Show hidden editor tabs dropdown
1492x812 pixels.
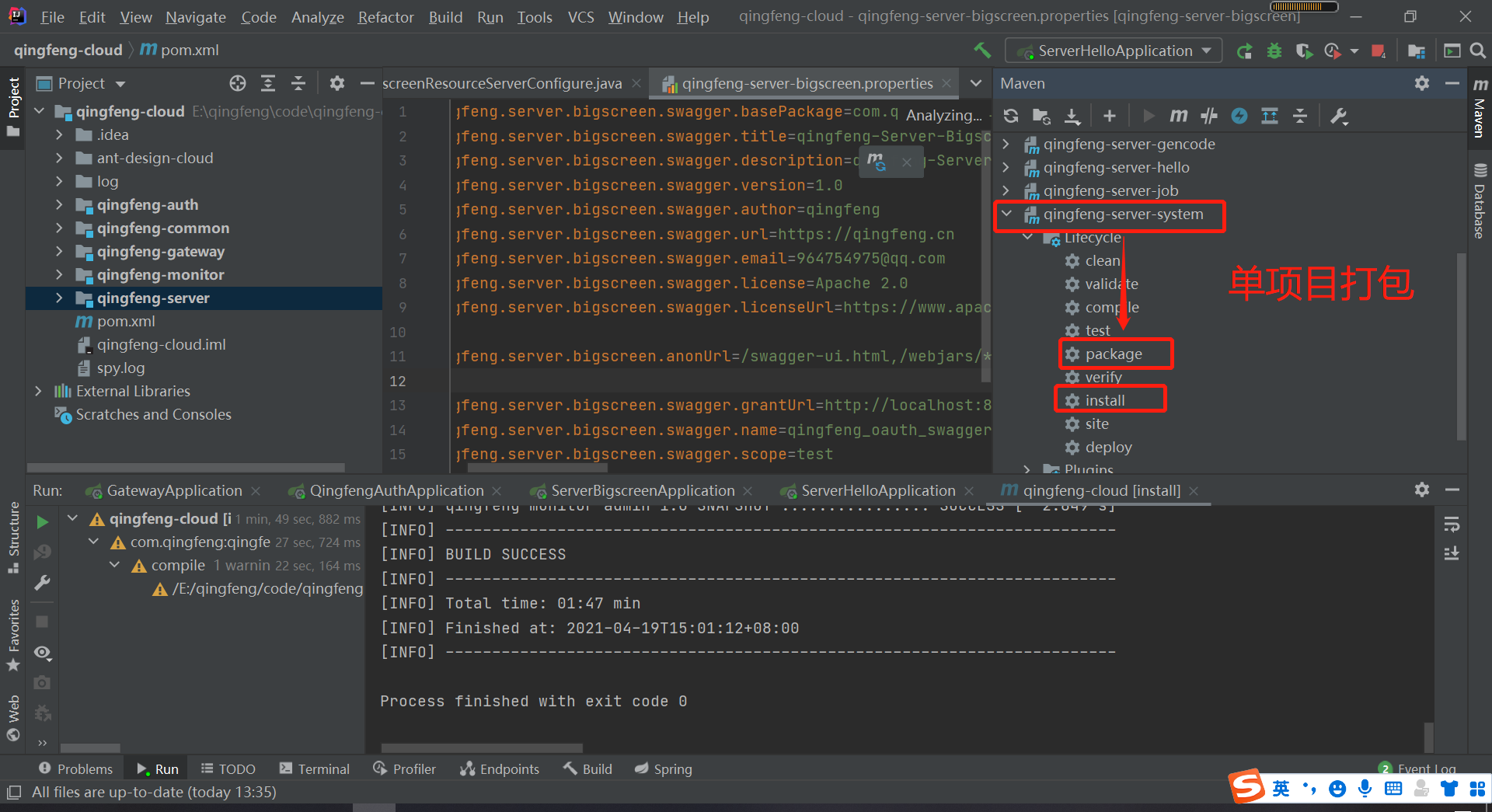[x=976, y=83]
